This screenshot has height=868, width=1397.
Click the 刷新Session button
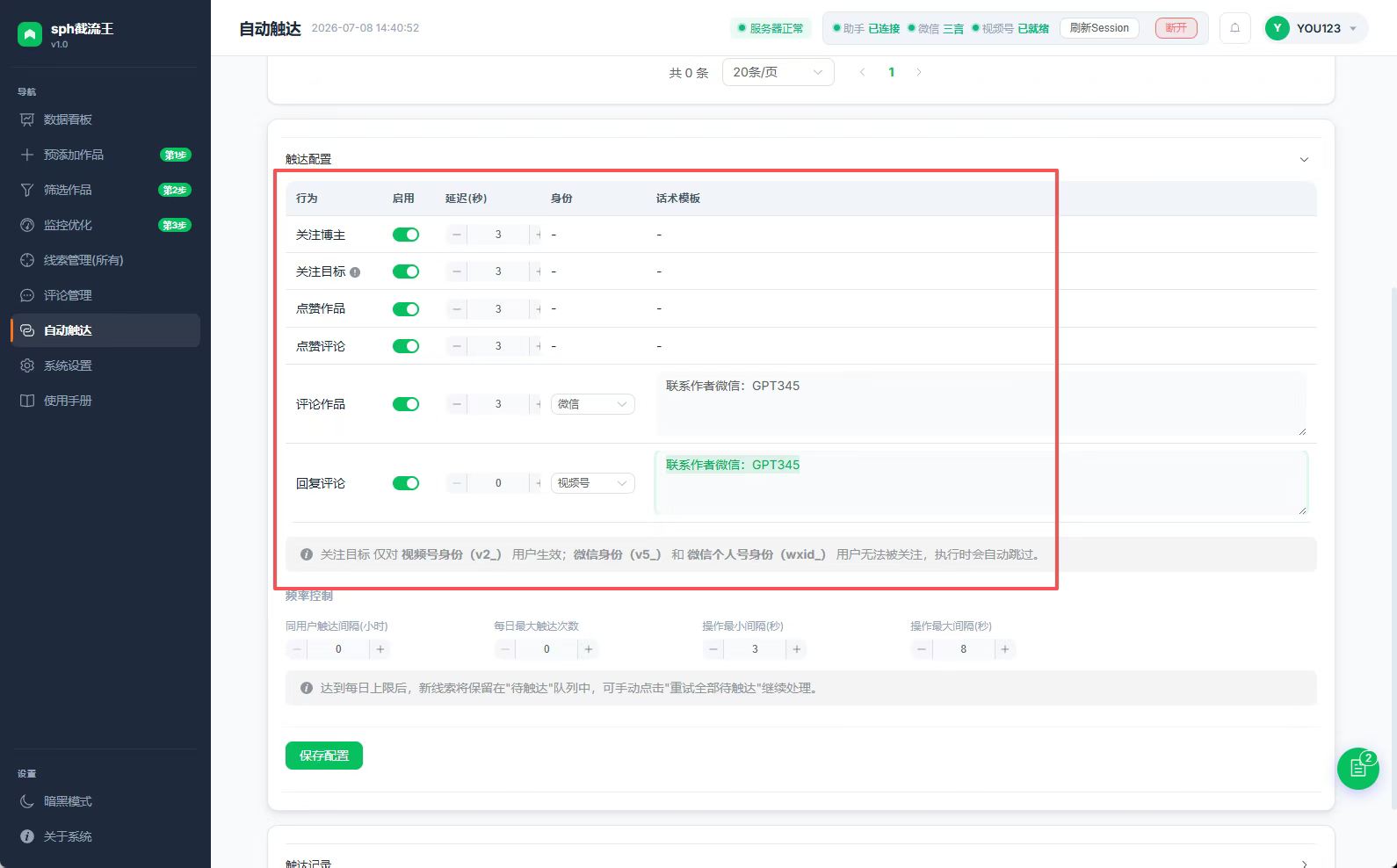click(x=1099, y=28)
